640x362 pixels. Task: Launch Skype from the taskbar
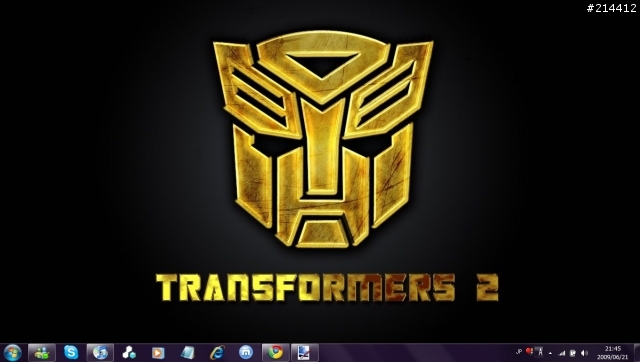click(x=71, y=353)
